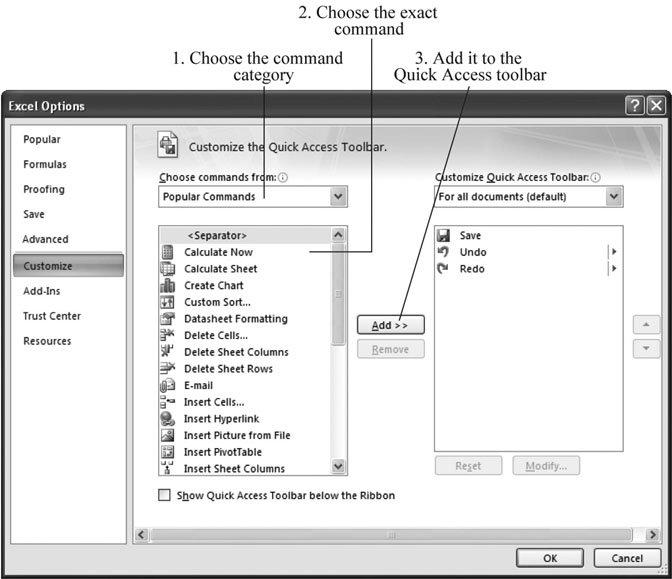This screenshot has height=579, width=672.
Task: Click the Delete Sheet Columns icon
Action: (167, 351)
